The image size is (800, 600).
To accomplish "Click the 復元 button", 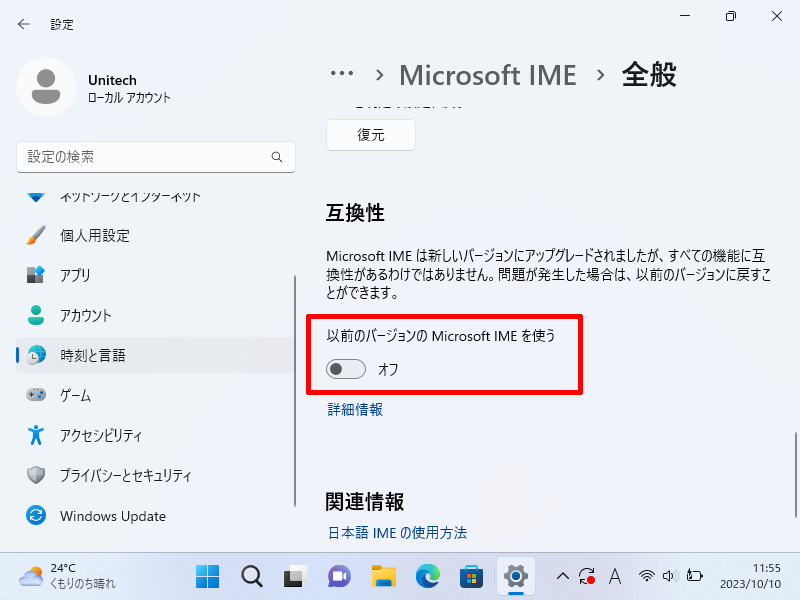I will coord(371,135).
